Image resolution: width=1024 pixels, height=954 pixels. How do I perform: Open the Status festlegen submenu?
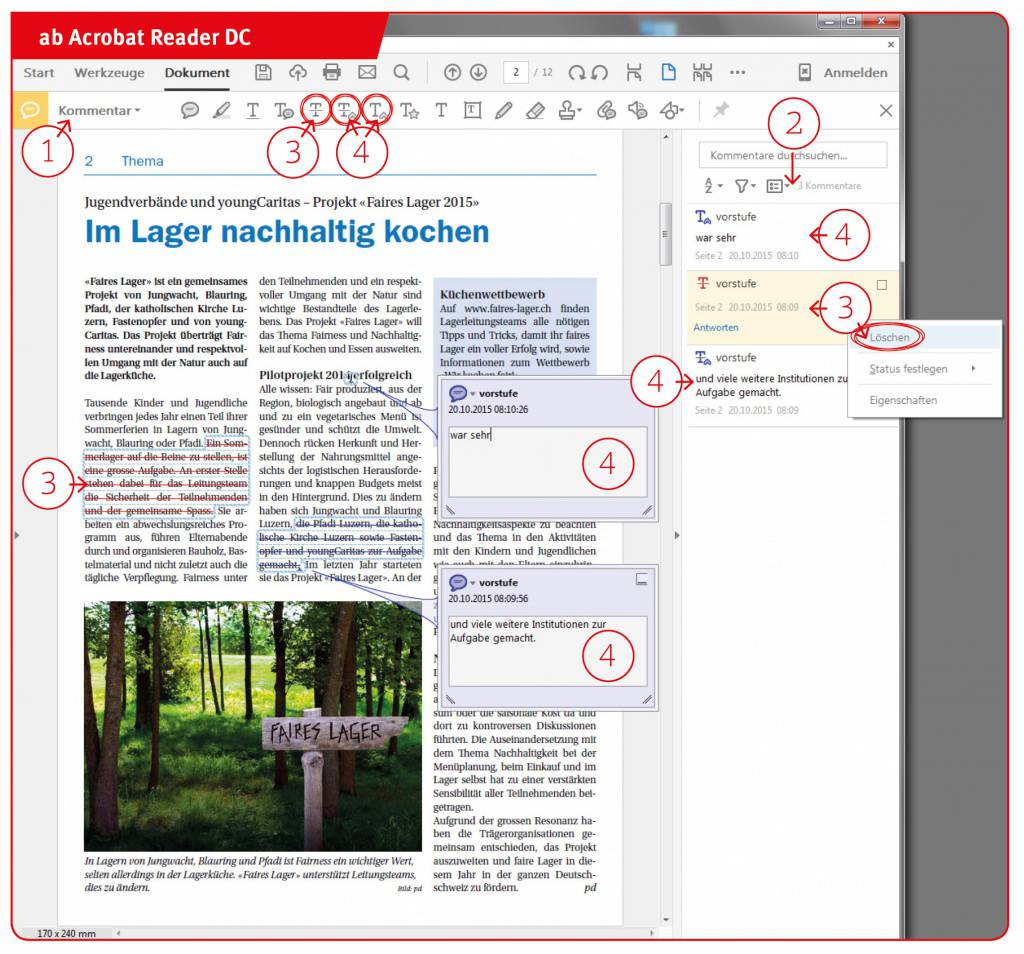click(922, 369)
